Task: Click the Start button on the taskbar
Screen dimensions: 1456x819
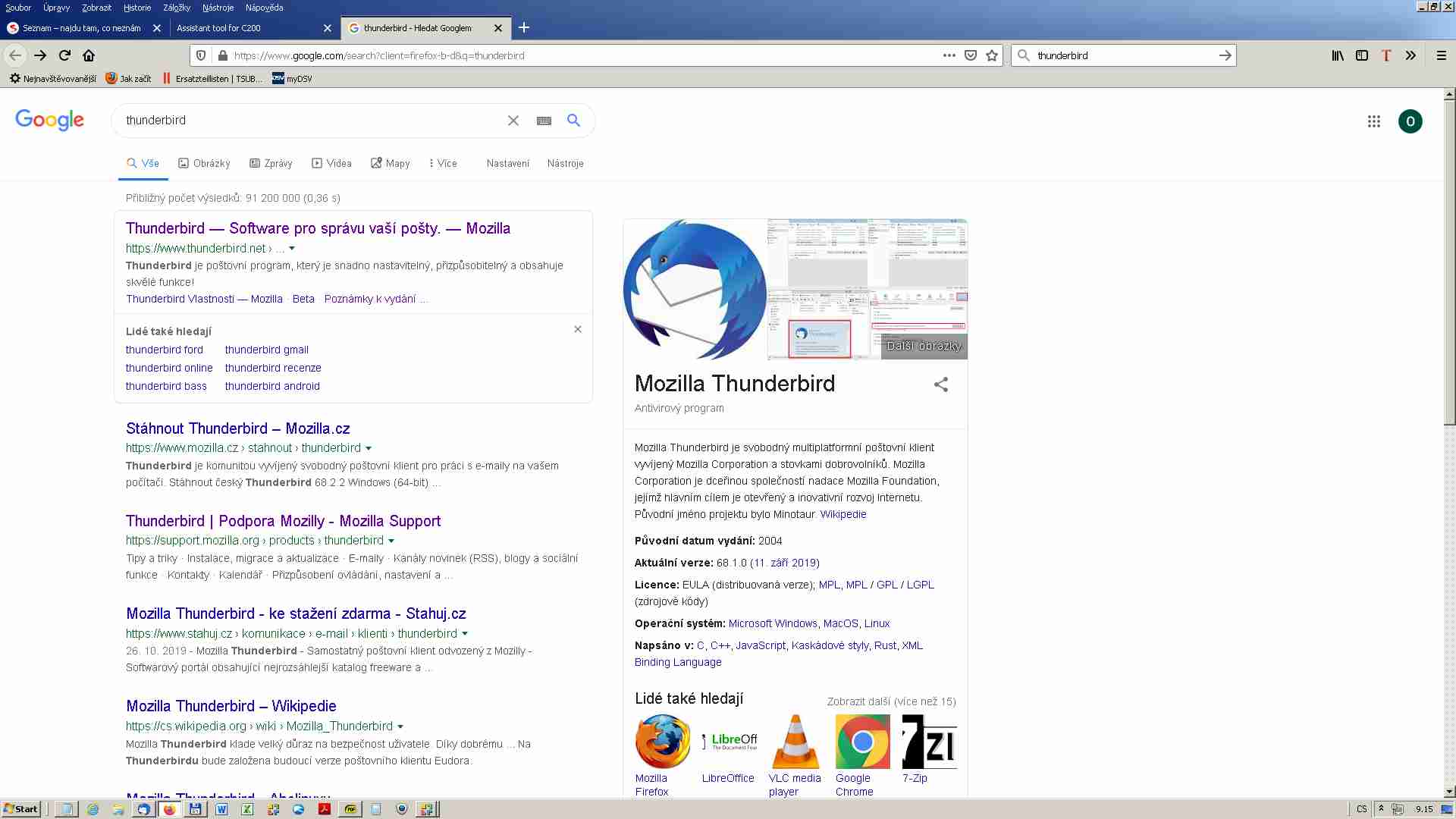Action: coord(21,809)
